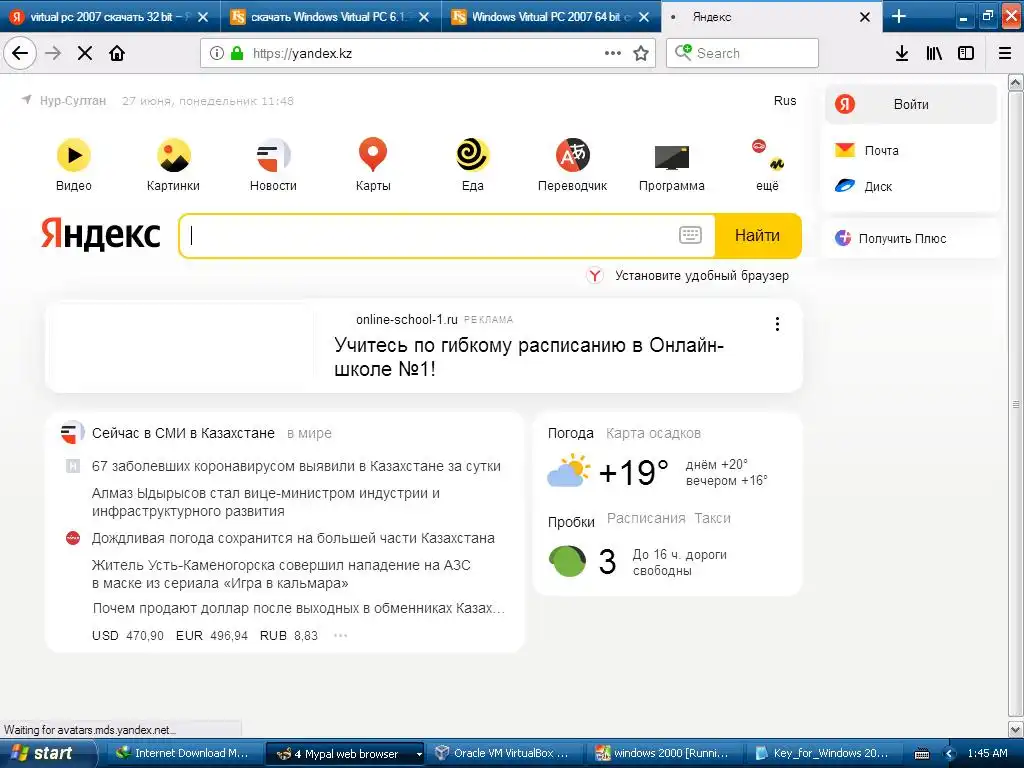The width and height of the screenshot is (1024, 768).
Task: Open news about Житель Усть-Каменогорска
Action: click(x=281, y=574)
